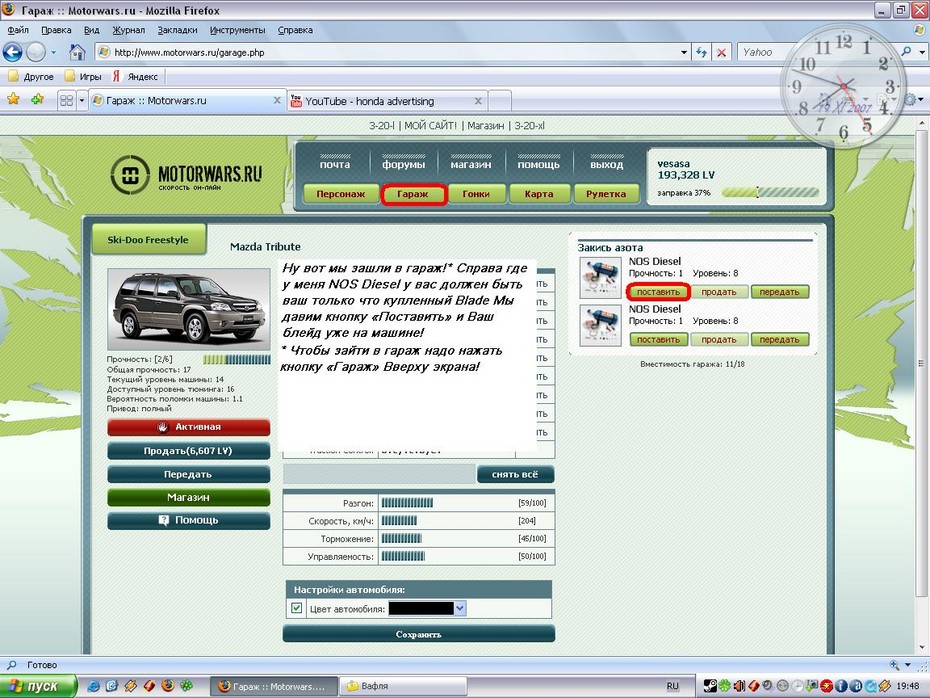
Task: Click the first NOS Diesel bottle image
Action: (x=600, y=278)
